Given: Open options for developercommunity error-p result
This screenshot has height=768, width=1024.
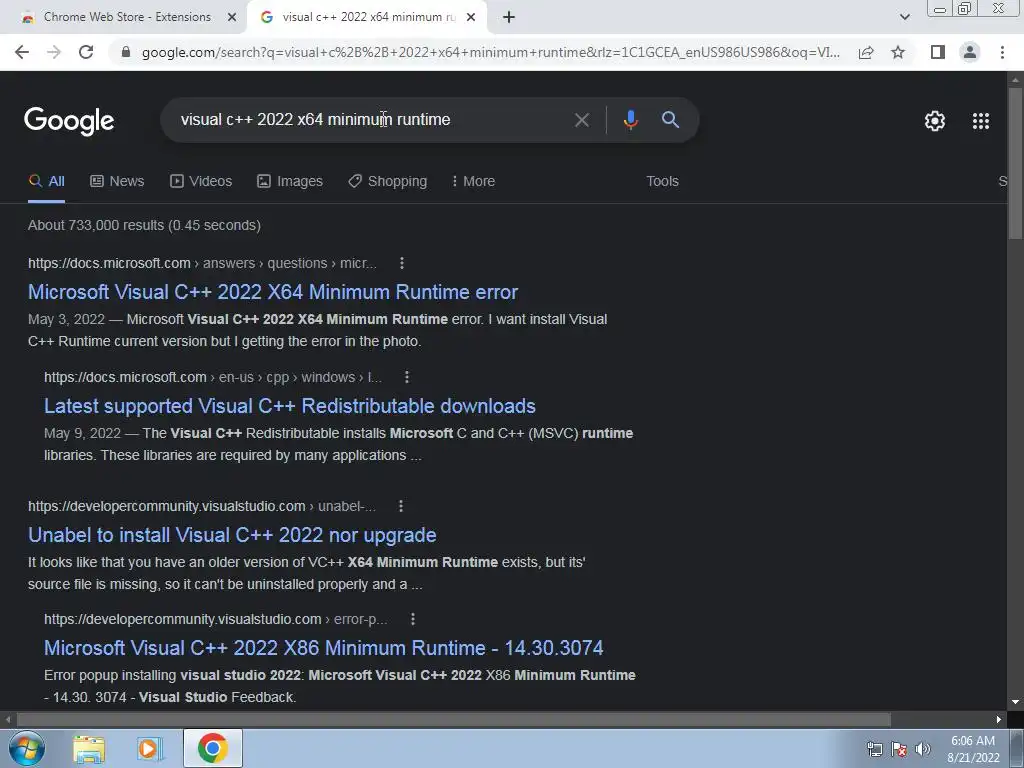Looking at the screenshot, I should [x=413, y=619].
